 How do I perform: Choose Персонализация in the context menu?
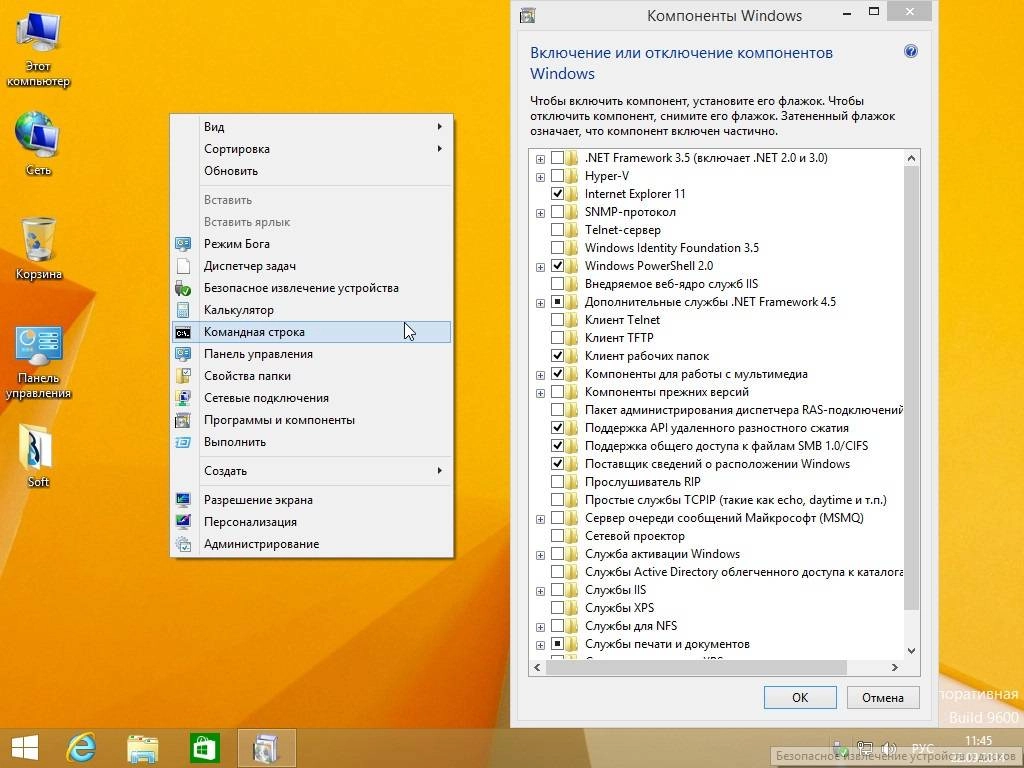click(312, 522)
